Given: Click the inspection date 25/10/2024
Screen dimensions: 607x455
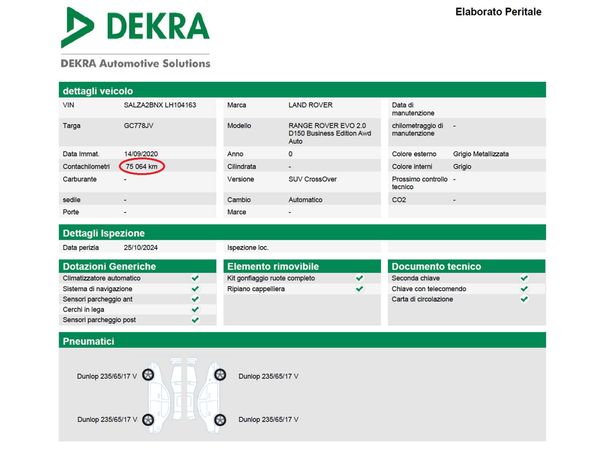Looking at the screenshot, I should [x=141, y=247].
